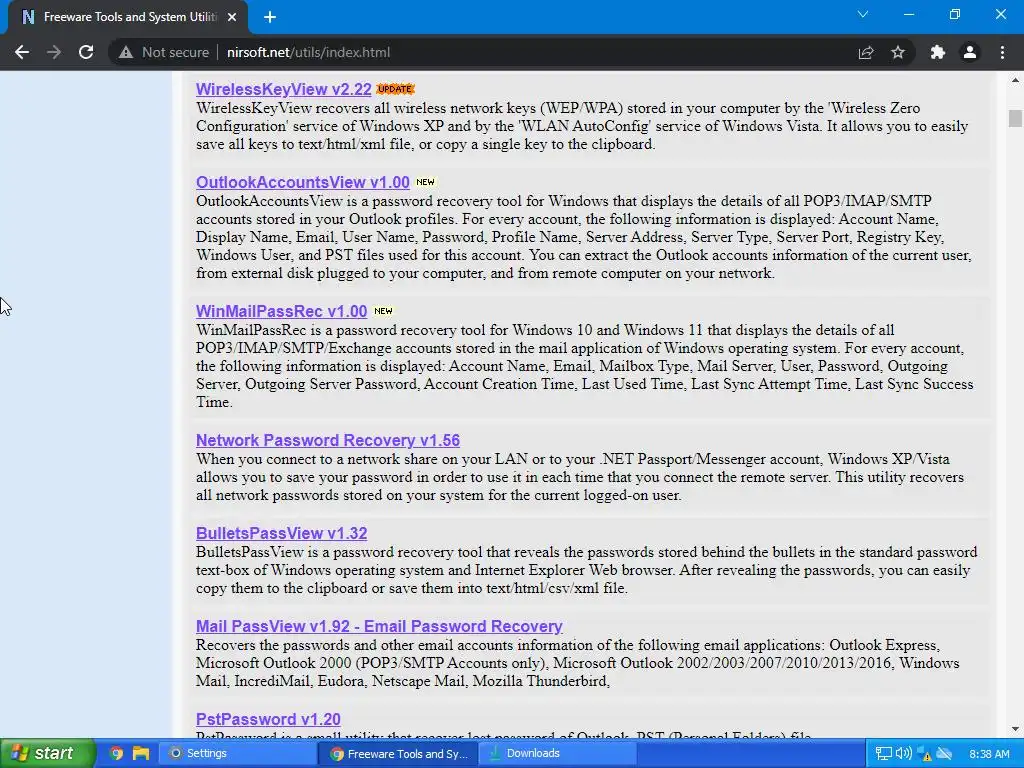This screenshot has height=768, width=1024.
Task: Expand the tab search chevron
Action: coord(863,14)
